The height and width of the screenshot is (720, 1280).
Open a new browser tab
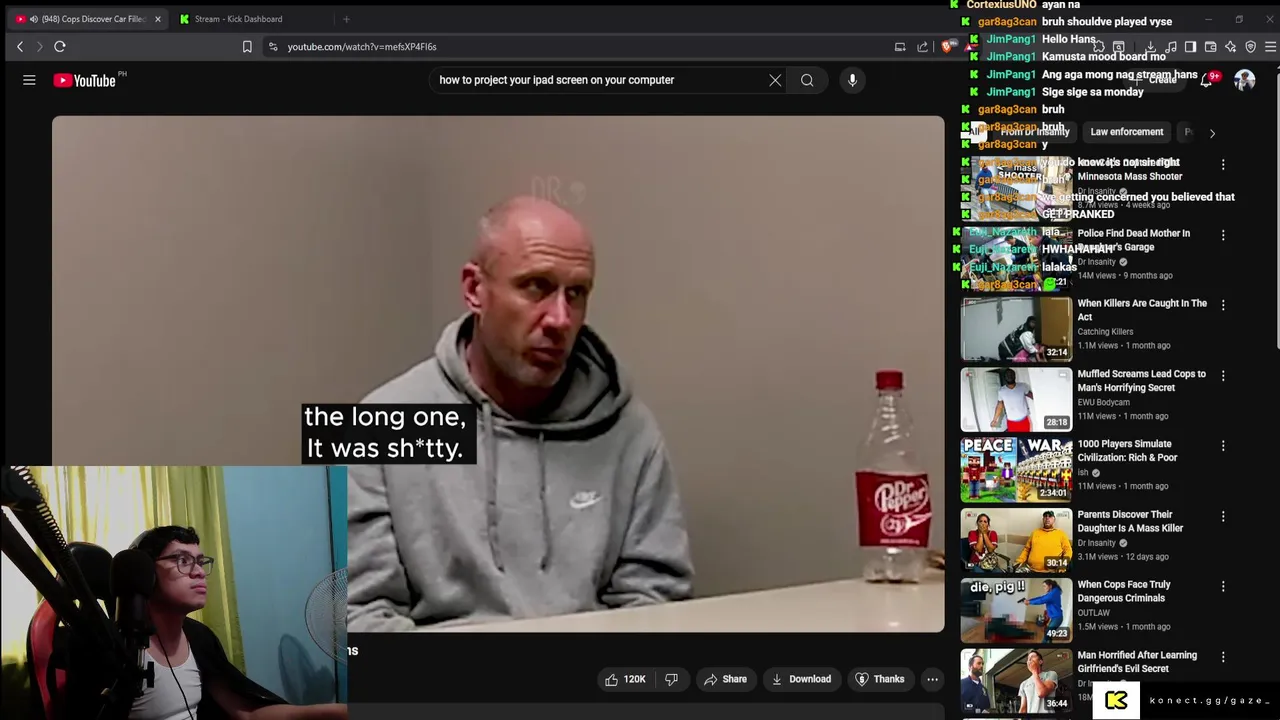[x=346, y=19]
